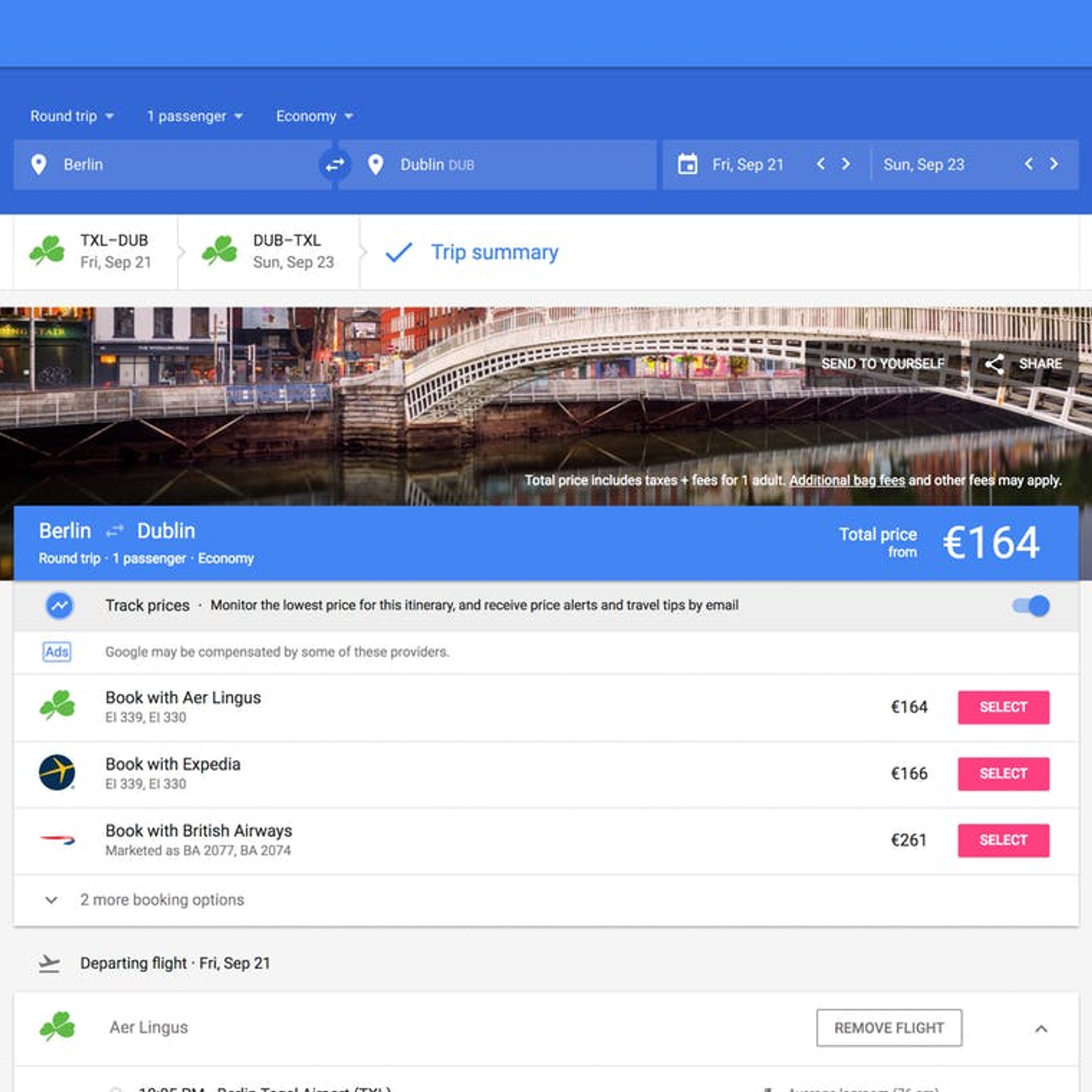
Task: Click Book with Expedia text
Action: pos(173,764)
